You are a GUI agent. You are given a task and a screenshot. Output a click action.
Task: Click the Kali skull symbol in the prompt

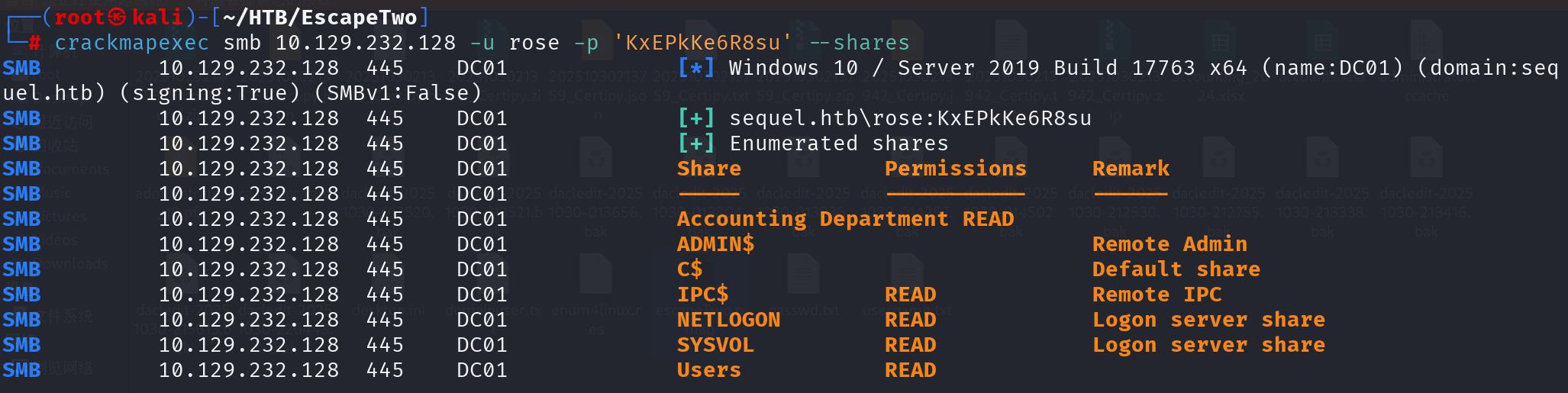[117, 17]
